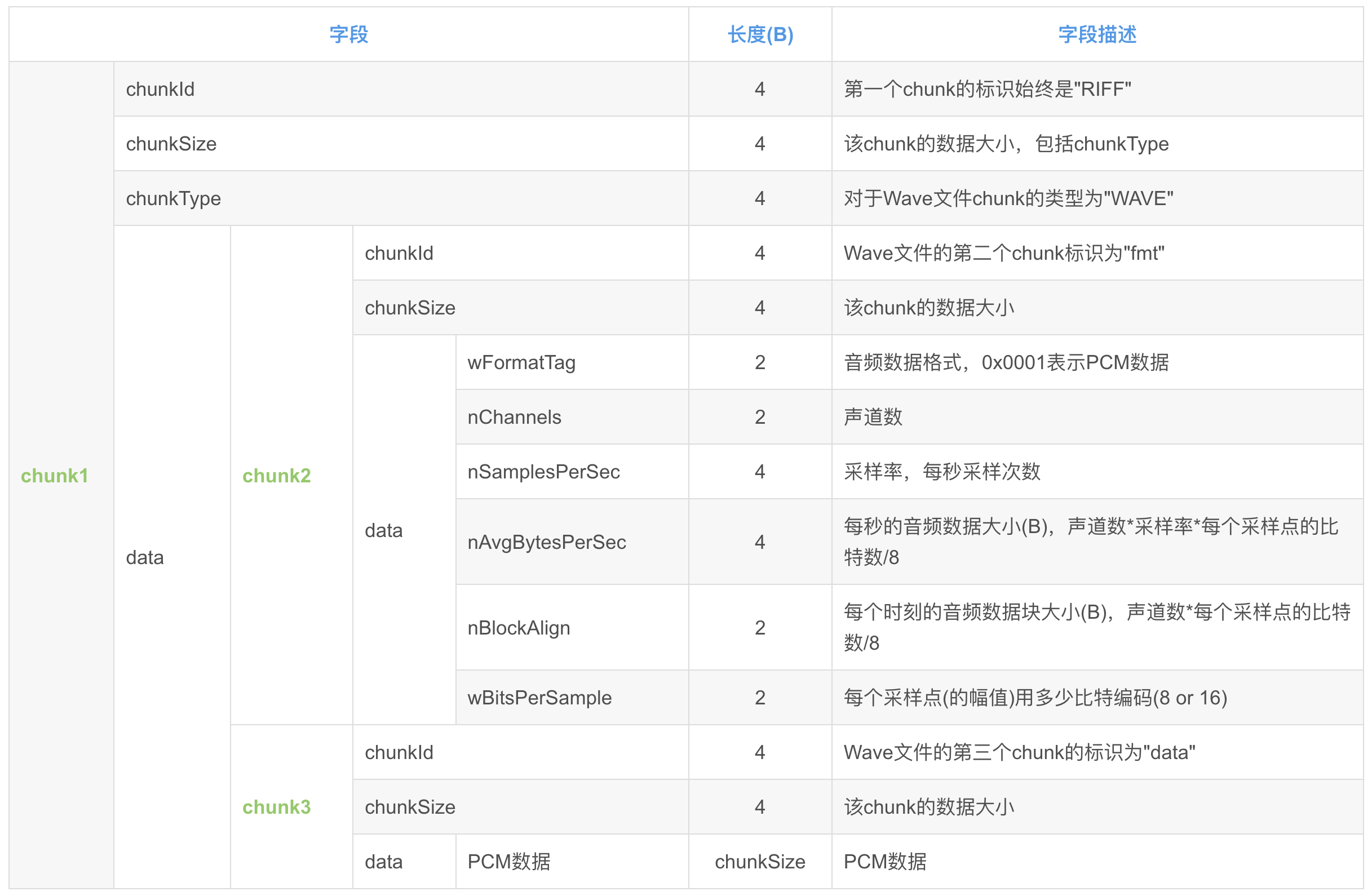
Task: Select the green chunk2 label
Action: 276,476
